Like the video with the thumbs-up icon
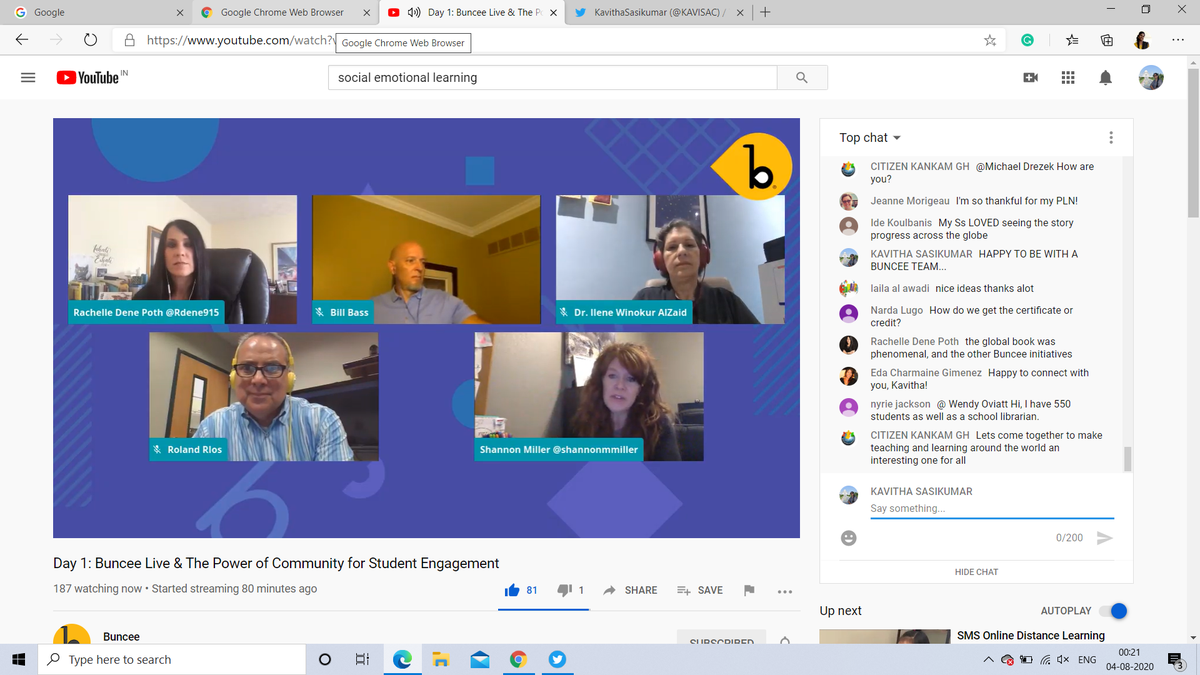 click(x=512, y=590)
